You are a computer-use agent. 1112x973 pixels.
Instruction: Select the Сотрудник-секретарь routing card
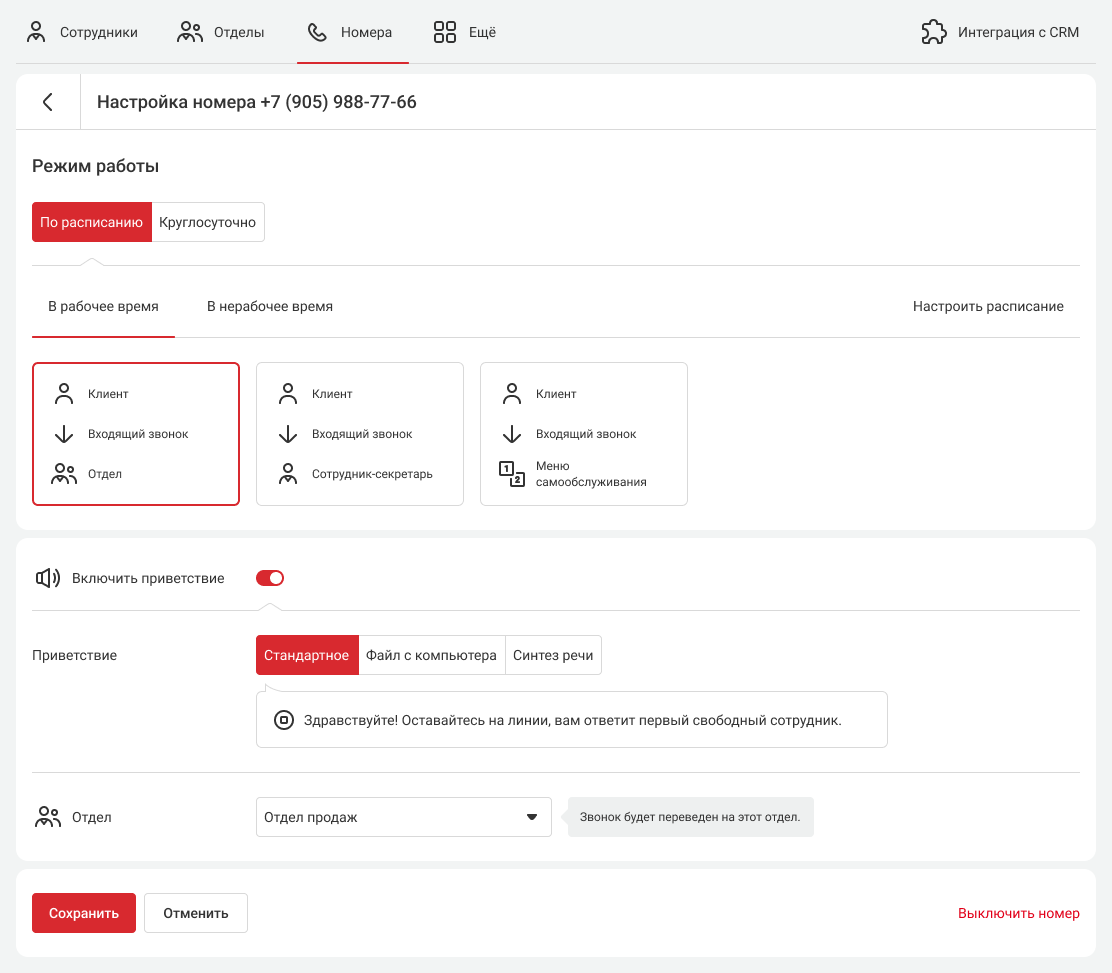coord(360,434)
